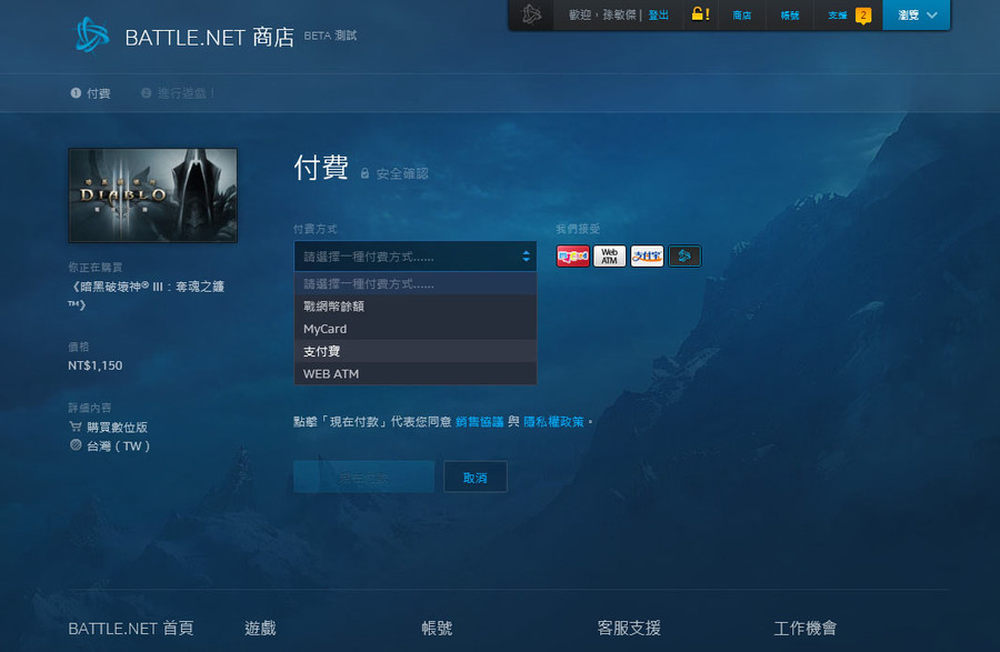Open the 工作機會 footer section link

pos(805,628)
